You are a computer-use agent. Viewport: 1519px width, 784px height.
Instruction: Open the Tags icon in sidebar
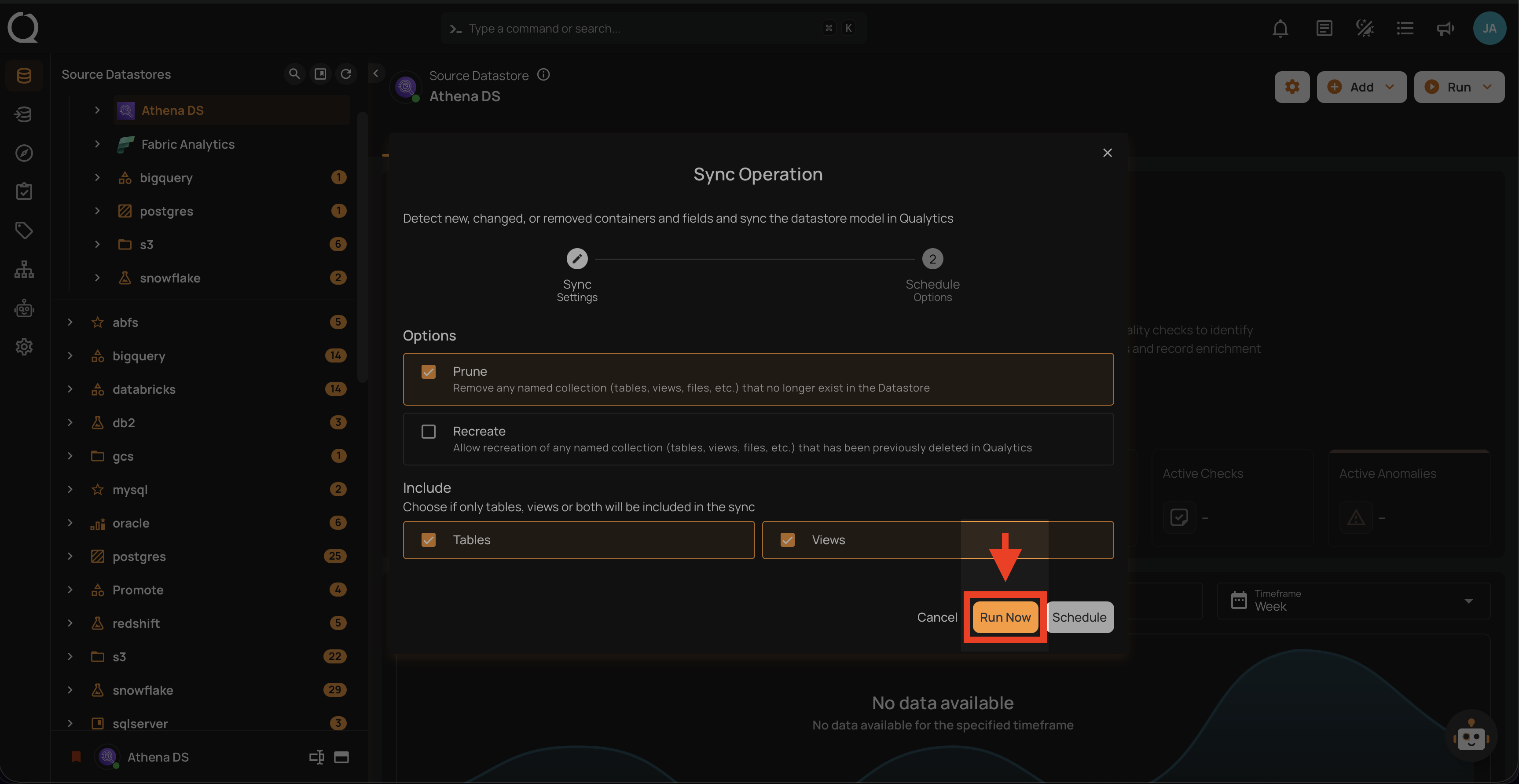coord(24,231)
